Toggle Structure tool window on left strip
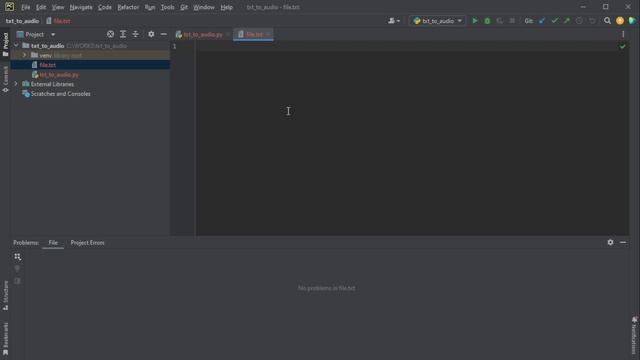The height and width of the screenshot is (360, 640). [5, 295]
